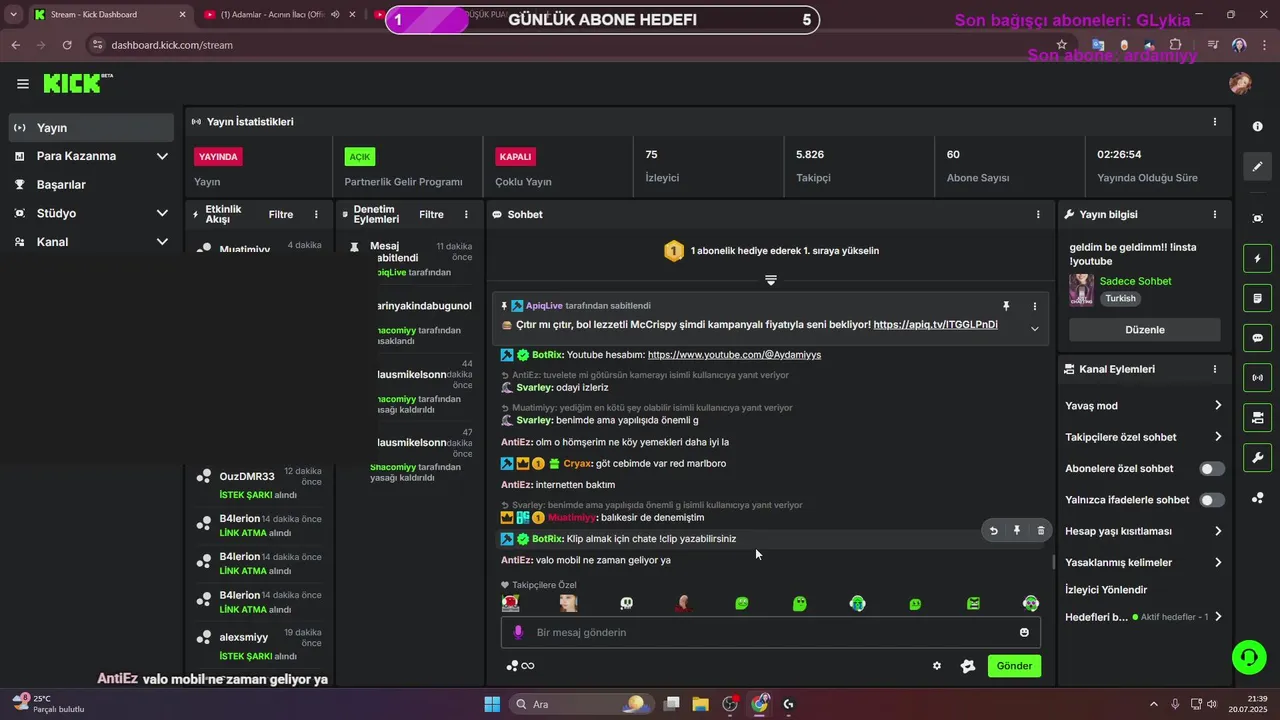
Task: Toggle the stream info wrench widget icon
Action: [1257, 457]
